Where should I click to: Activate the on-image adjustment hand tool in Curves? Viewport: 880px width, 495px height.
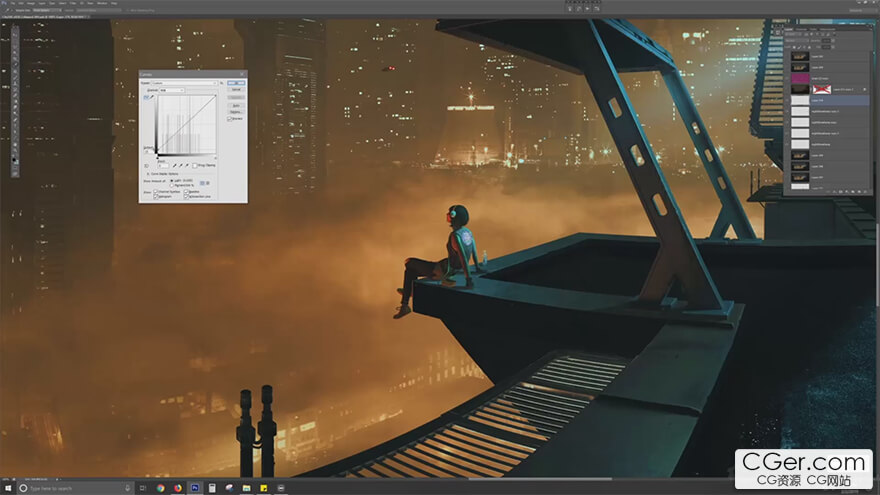click(146, 166)
